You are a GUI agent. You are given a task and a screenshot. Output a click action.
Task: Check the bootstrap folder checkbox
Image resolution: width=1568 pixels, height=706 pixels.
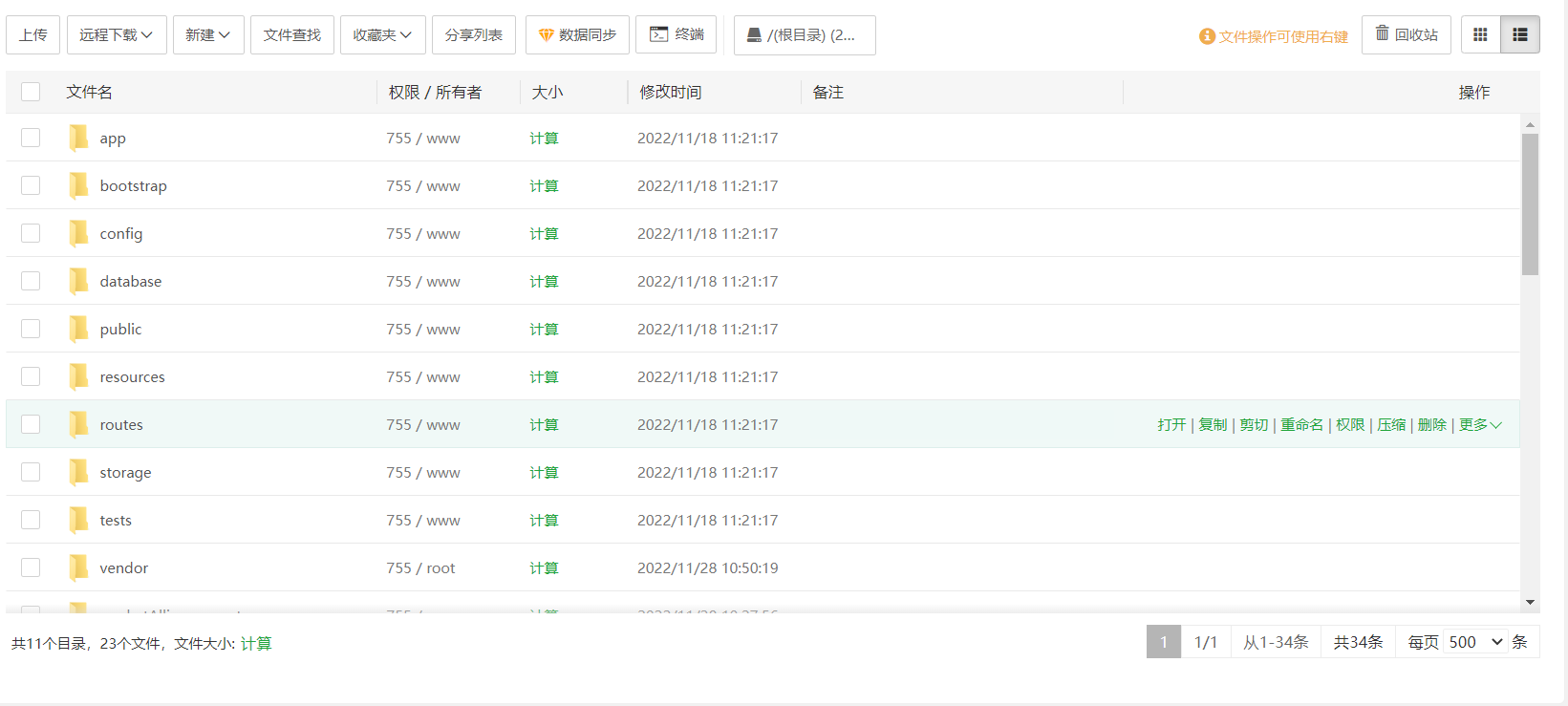click(31, 185)
